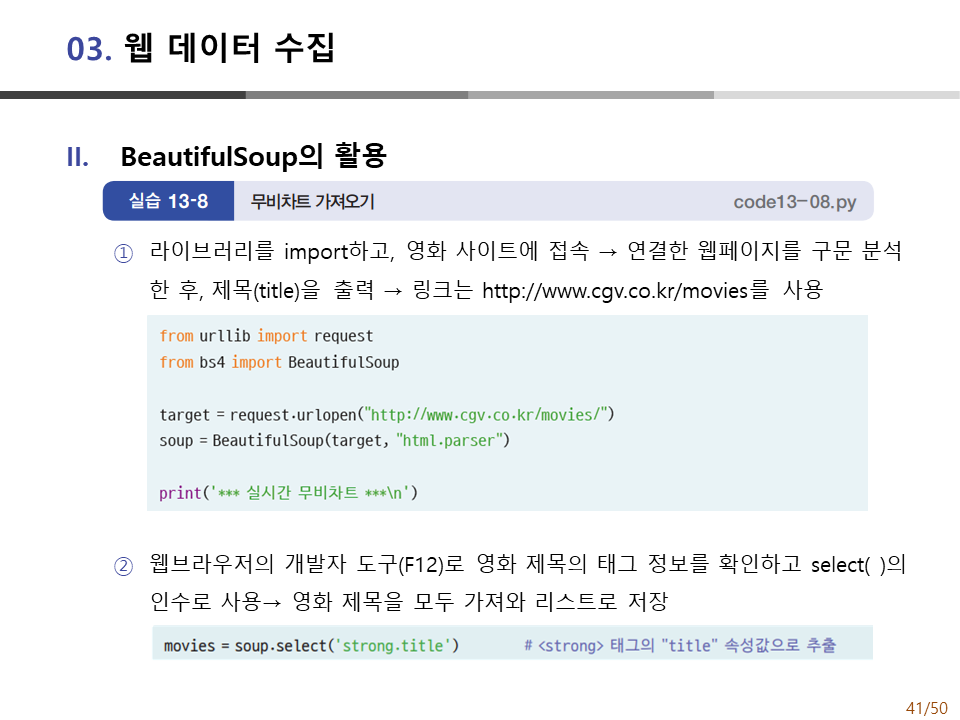The height and width of the screenshot is (720, 960).
Task: Click the text '라이브러리를 import하고, 영화 사이트에 접속'
Action: pyautogui.click(x=369, y=251)
